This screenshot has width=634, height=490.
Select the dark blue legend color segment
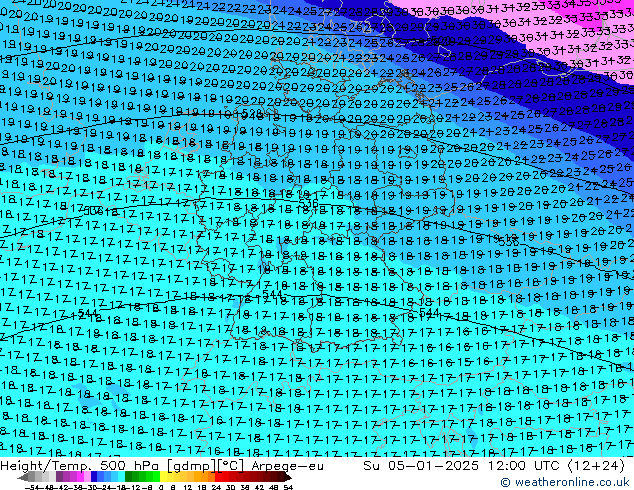(94, 477)
